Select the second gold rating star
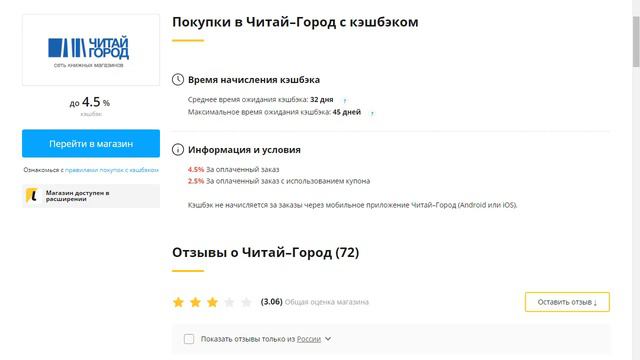This screenshot has height=360, width=640. click(x=196, y=302)
